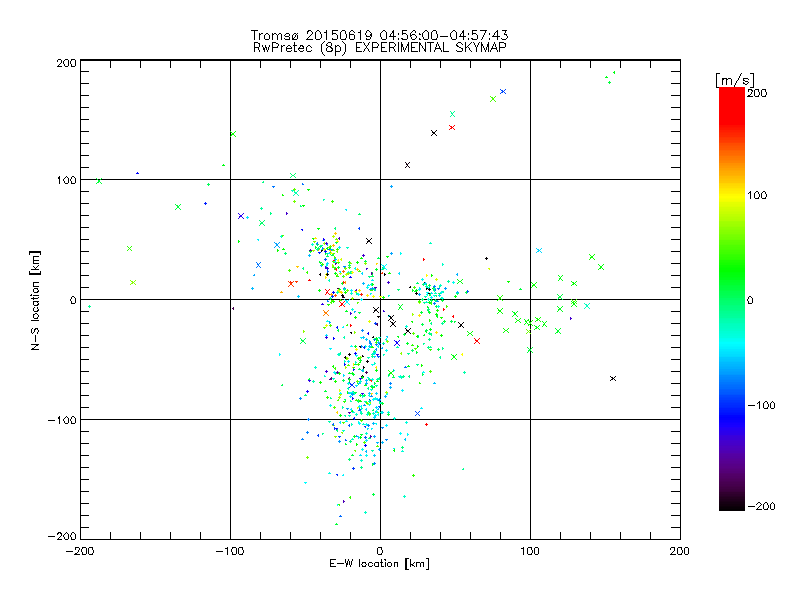Click the y-axis tick label '-100'
The height and width of the screenshot is (600, 800).
coord(62,420)
